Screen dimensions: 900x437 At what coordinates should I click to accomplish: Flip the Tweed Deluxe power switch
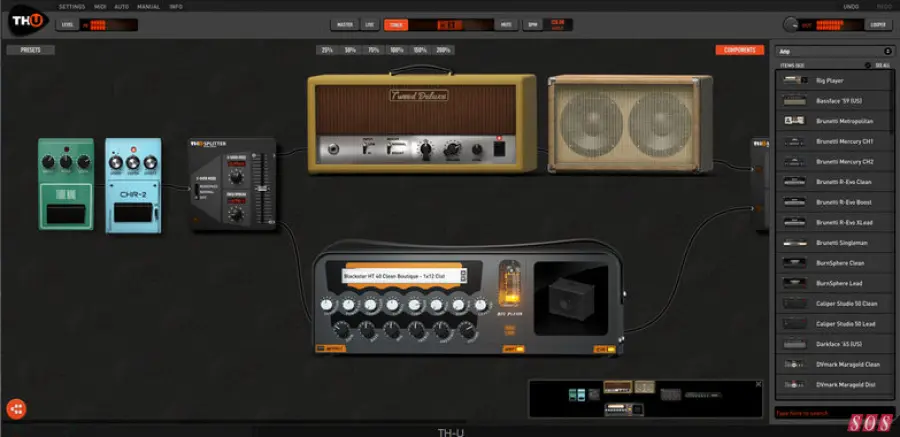499,148
